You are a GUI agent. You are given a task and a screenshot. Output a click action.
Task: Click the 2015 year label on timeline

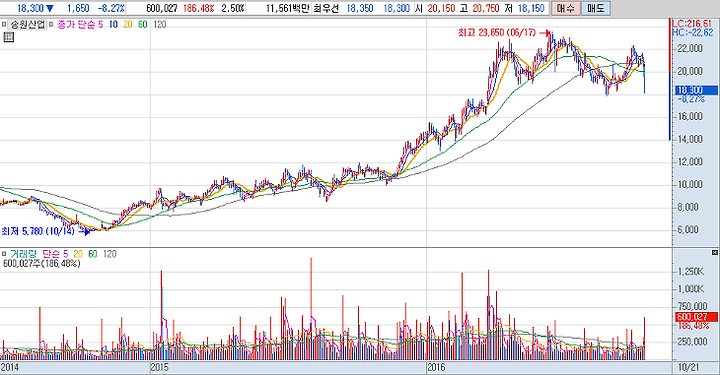click(160, 368)
